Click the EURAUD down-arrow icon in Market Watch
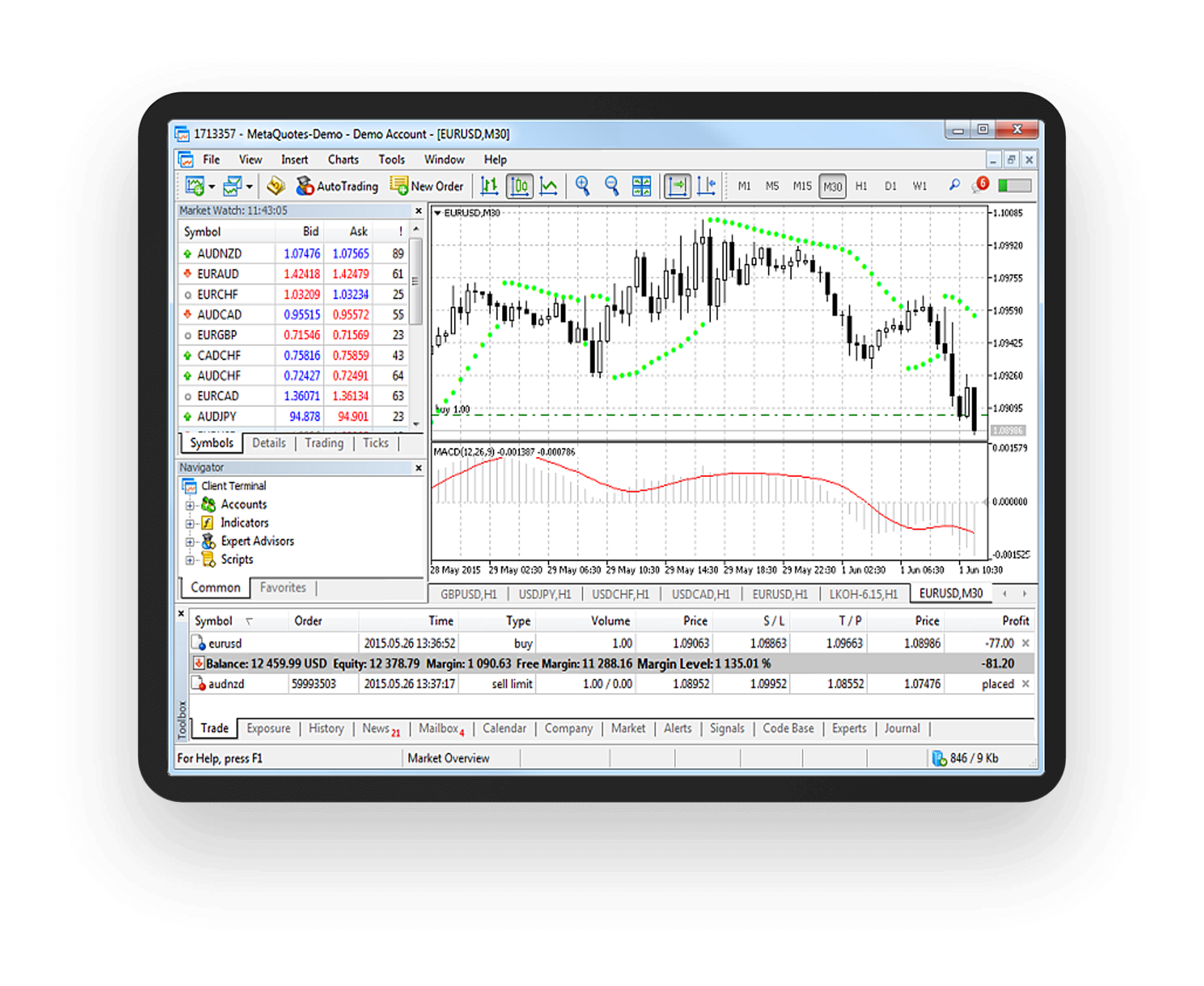 [x=187, y=274]
